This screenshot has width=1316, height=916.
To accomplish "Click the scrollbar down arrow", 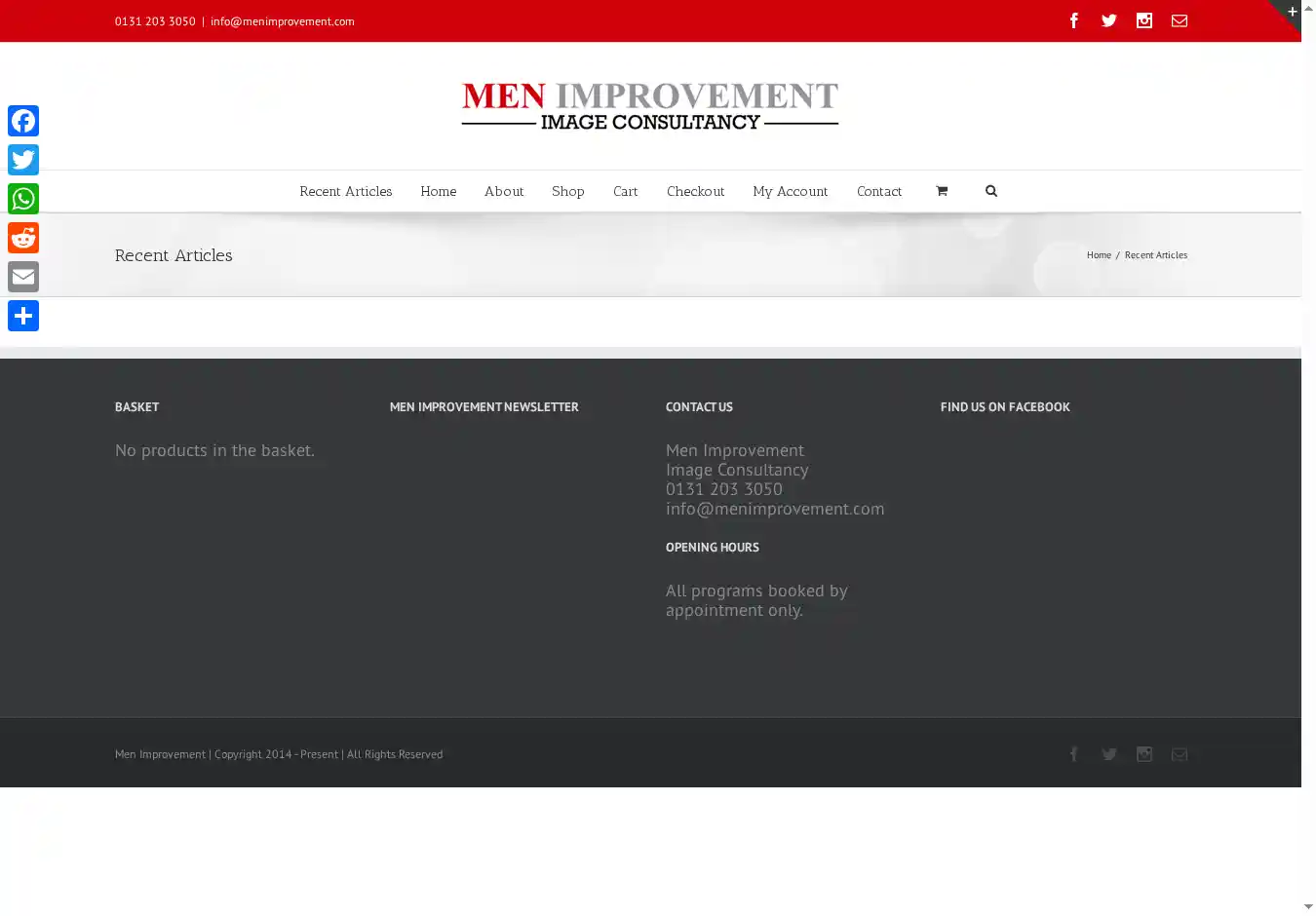I will [1308, 907].
